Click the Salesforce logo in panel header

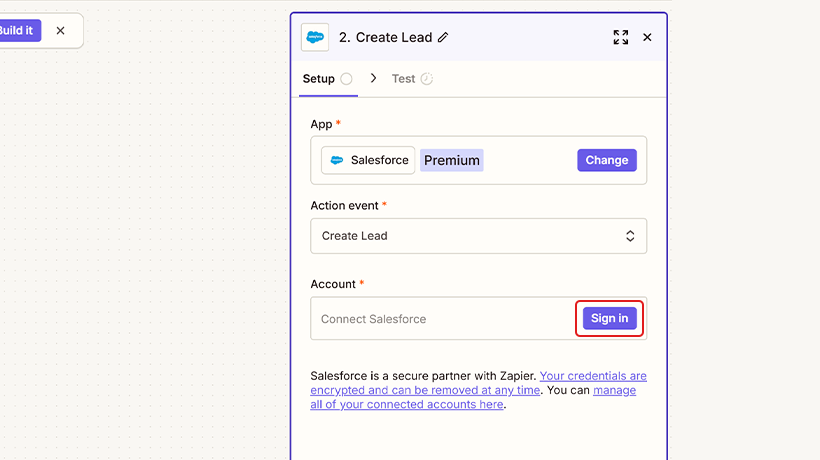315,37
